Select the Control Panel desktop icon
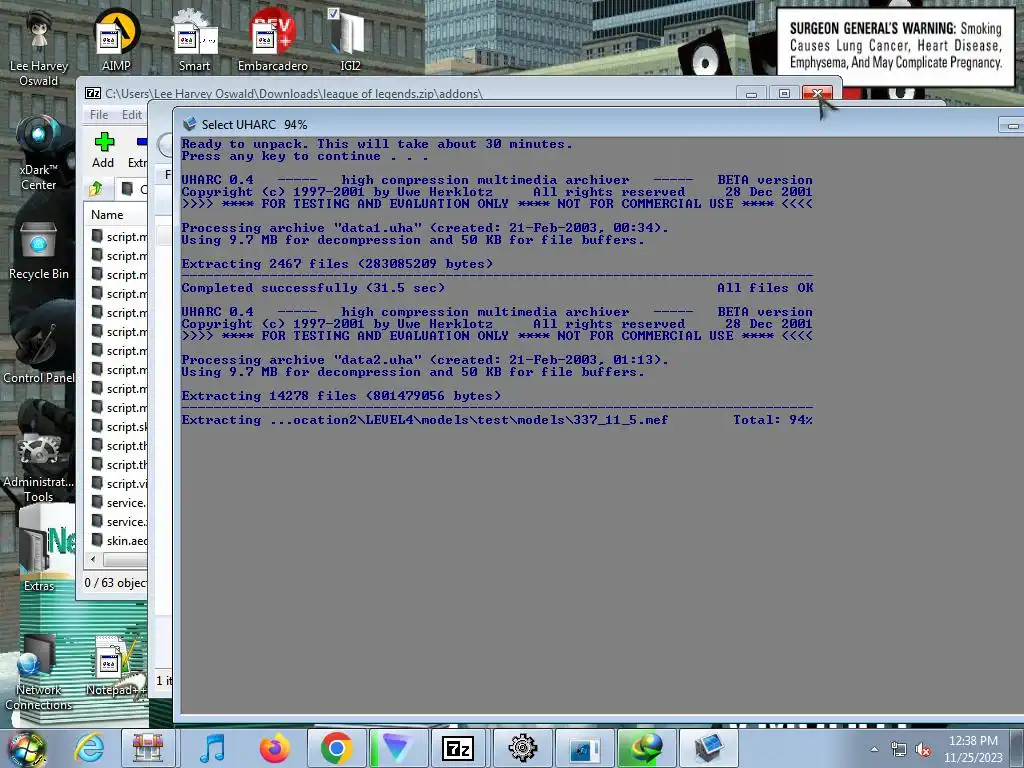 coord(39,353)
